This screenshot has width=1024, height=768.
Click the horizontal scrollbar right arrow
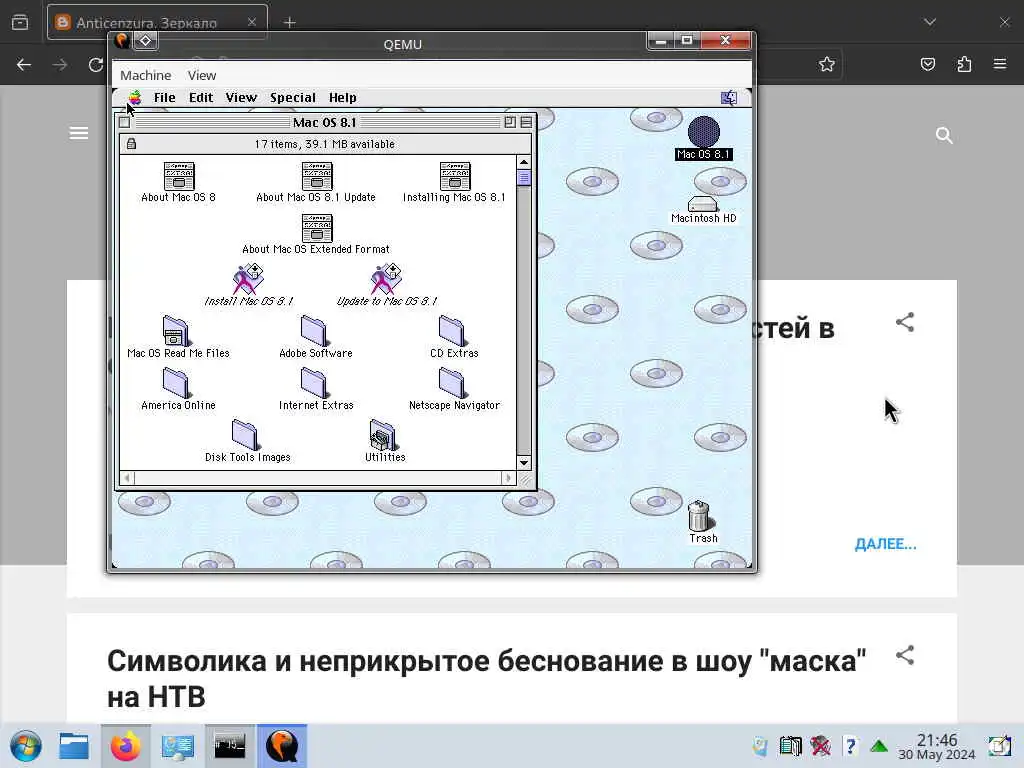coord(509,478)
